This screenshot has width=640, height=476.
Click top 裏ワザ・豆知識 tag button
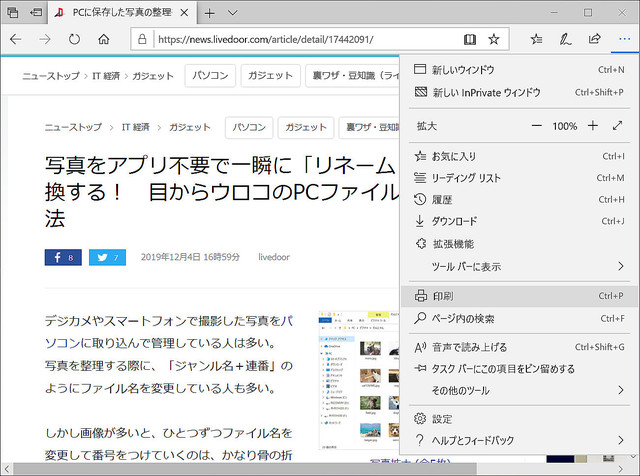pyautogui.click(x=353, y=76)
